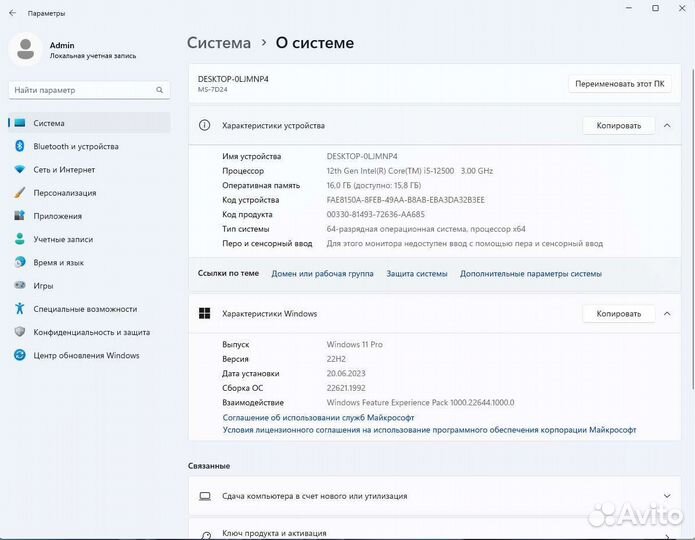This screenshot has height=540, width=695.
Task: Select the 16,0 ГБ memory value
Action: [374, 185]
